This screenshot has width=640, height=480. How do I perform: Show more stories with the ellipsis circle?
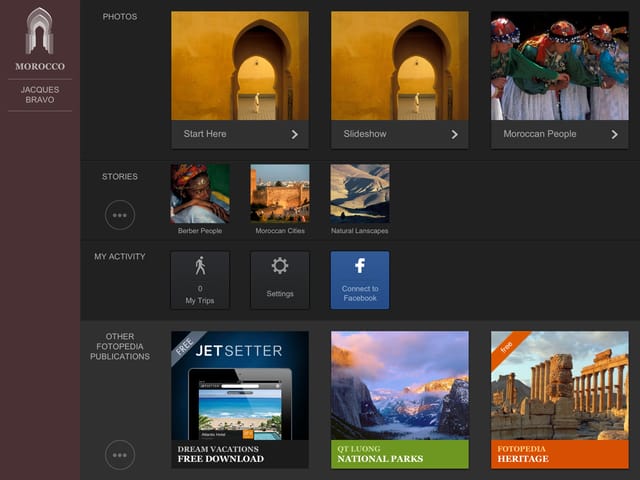pyautogui.click(x=120, y=215)
